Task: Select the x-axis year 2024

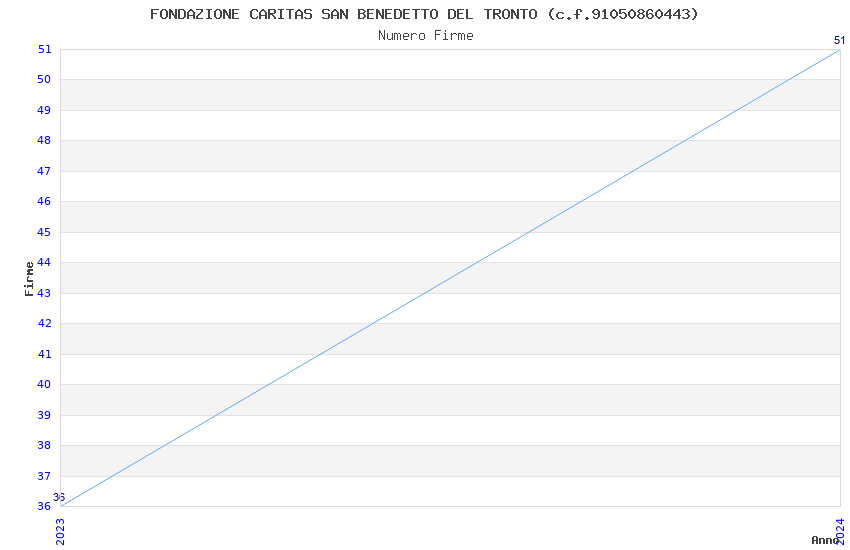Action: point(840,531)
